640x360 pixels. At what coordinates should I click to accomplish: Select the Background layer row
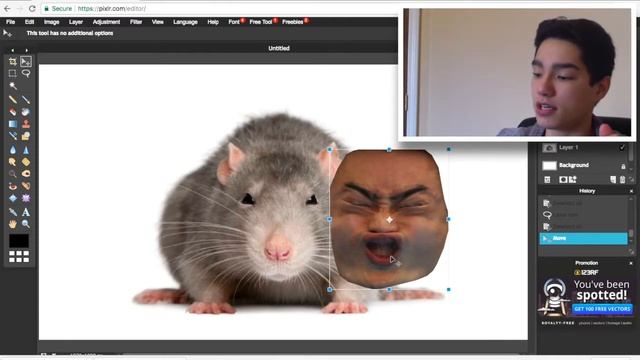pyautogui.click(x=584, y=165)
